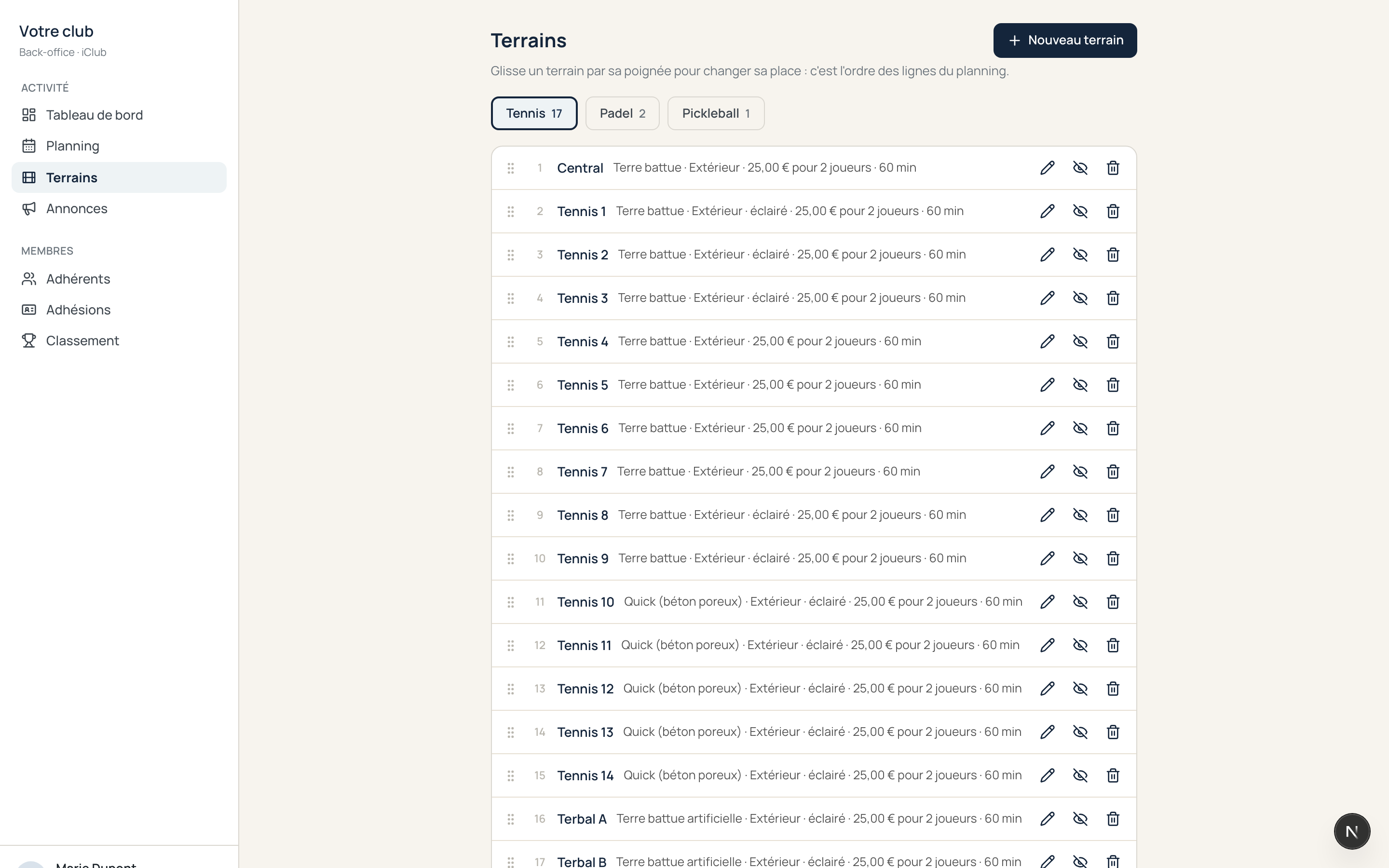Viewport: 1389px width, 868px height.
Task: Switch to the Padel tab
Action: coord(622,113)
